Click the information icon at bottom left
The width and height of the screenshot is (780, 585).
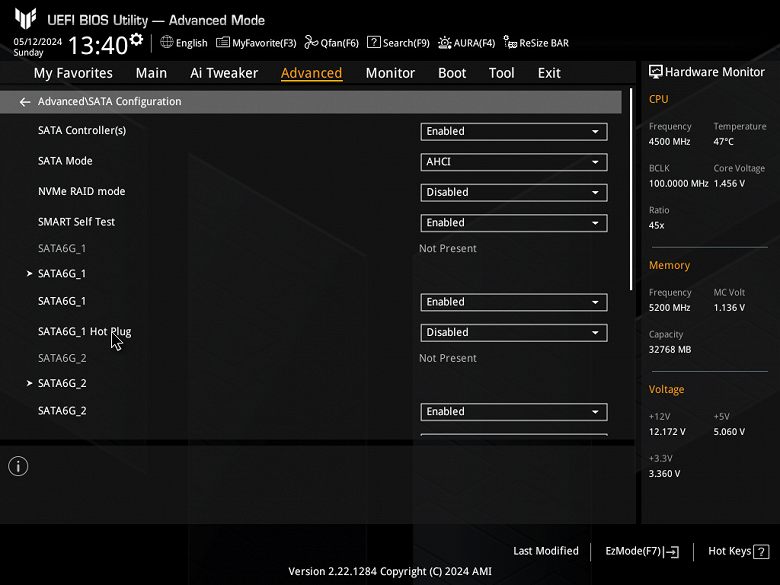point(18,466)
